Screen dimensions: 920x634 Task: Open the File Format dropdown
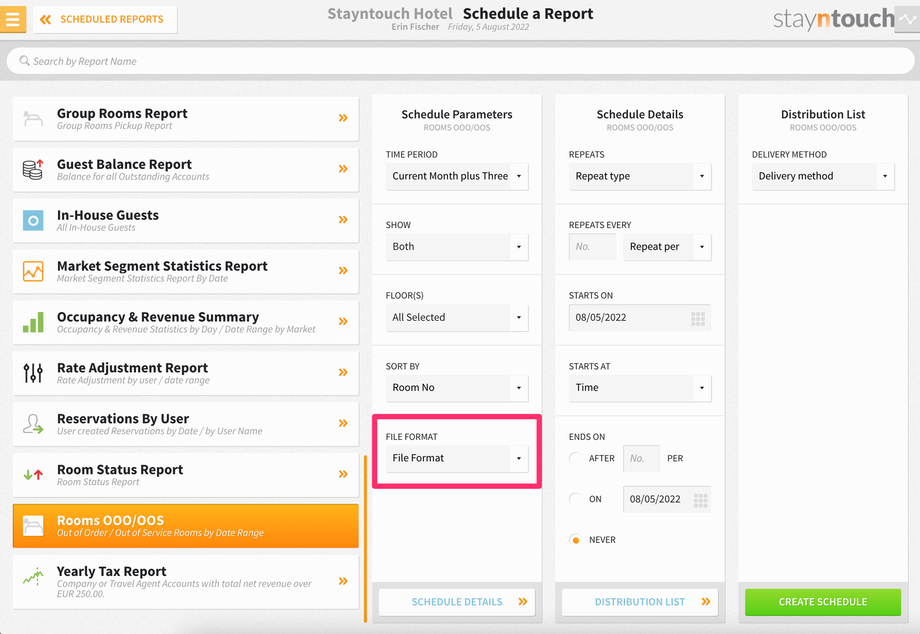(456, 458)
